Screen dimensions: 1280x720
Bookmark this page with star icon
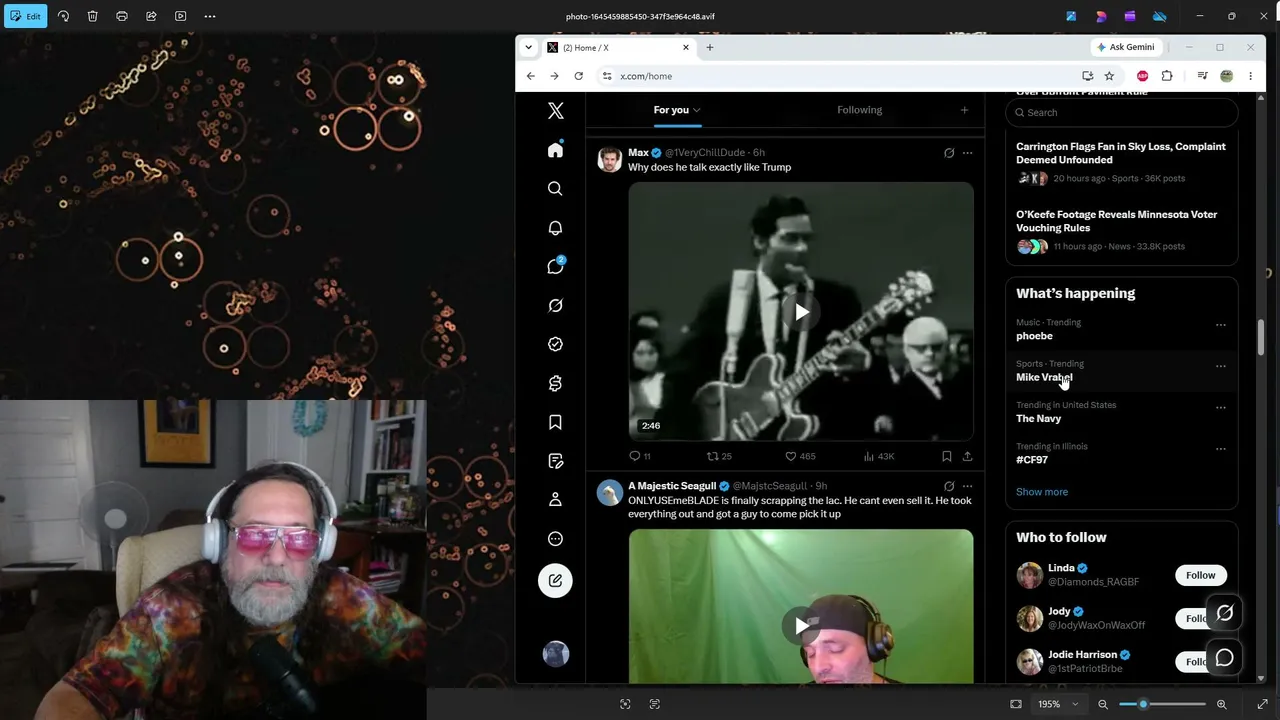(1109, 76)
